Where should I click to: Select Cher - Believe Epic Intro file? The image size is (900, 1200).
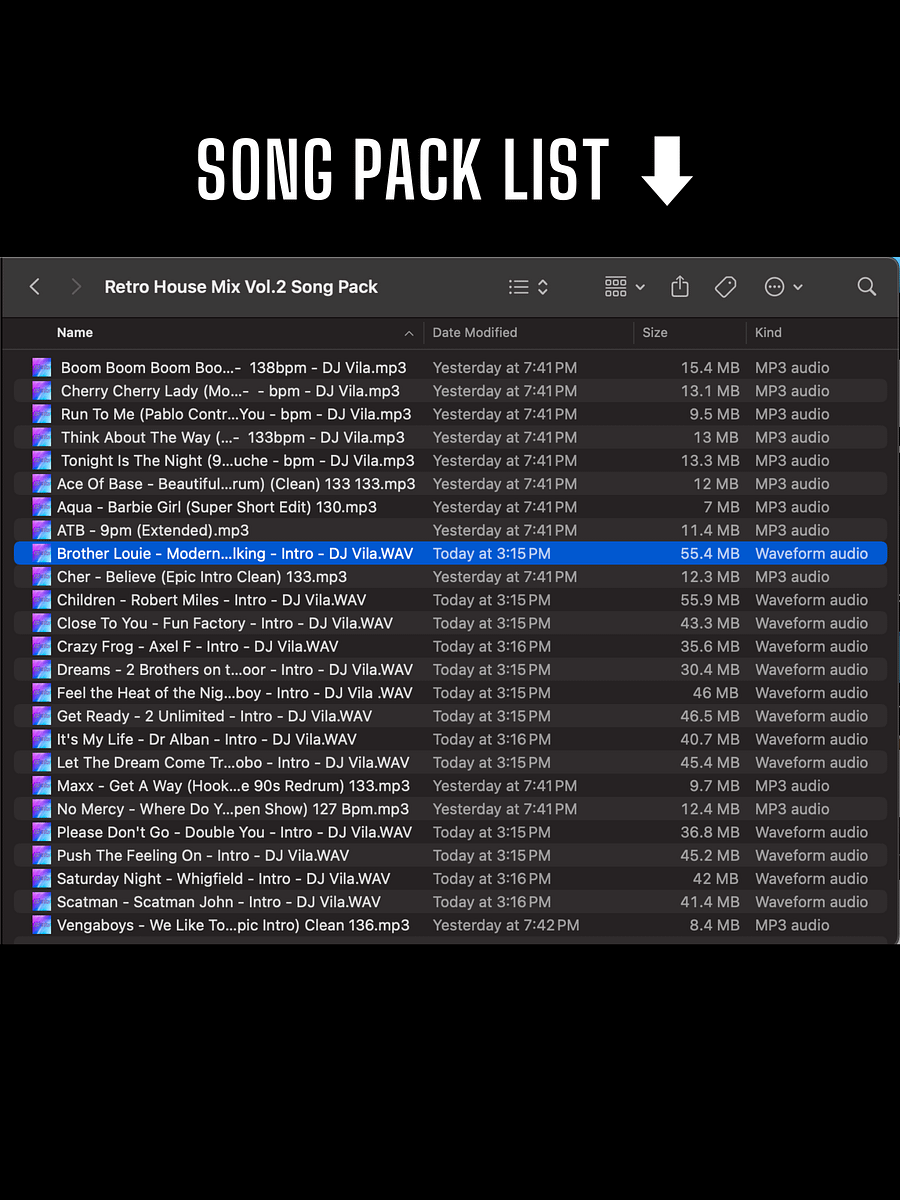[450, 577]
